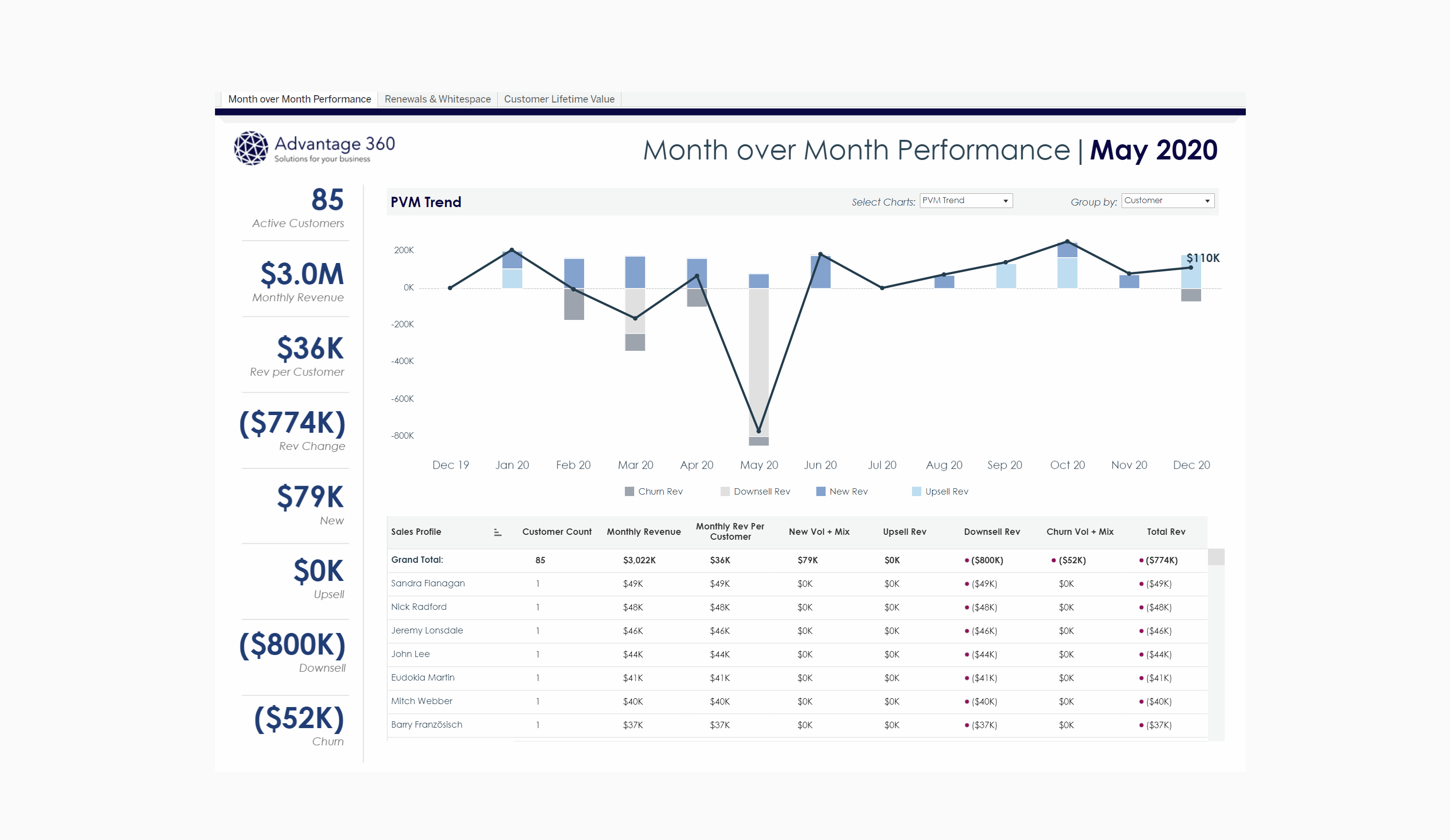Image resolution: width=1450 pixels, height=840 pixels.
Task: Click the ($52K) Churn KPI
Action: 299,726
